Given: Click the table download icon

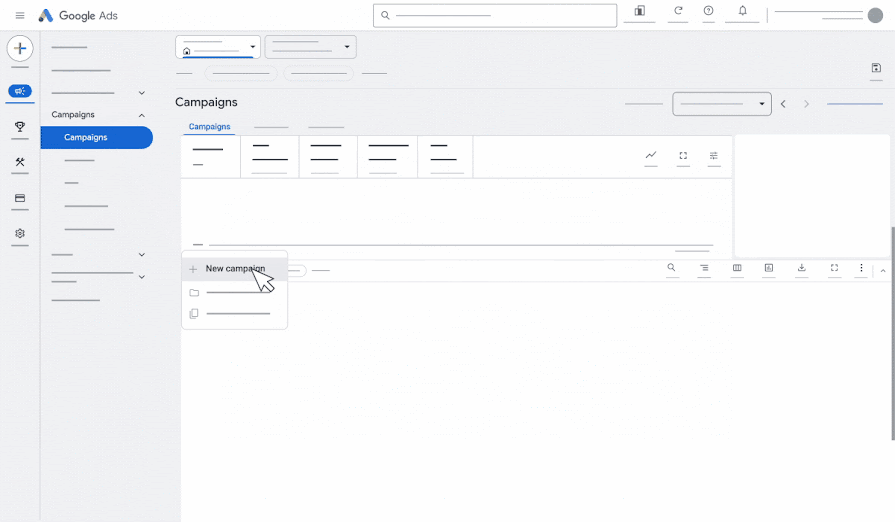Looking at the screenshot, I should (x=801, y=267).
